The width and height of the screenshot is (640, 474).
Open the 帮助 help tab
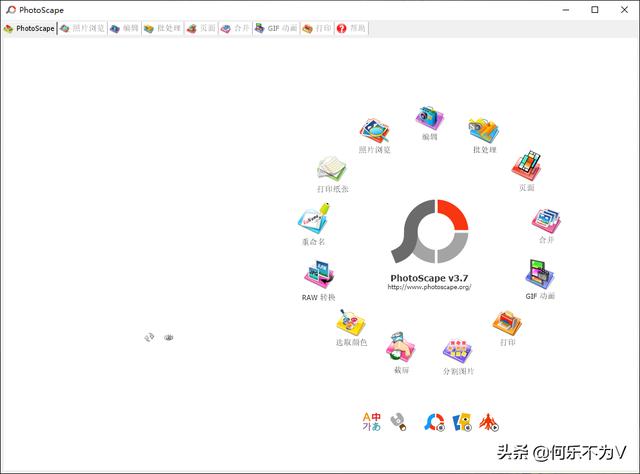coord(351,28)
